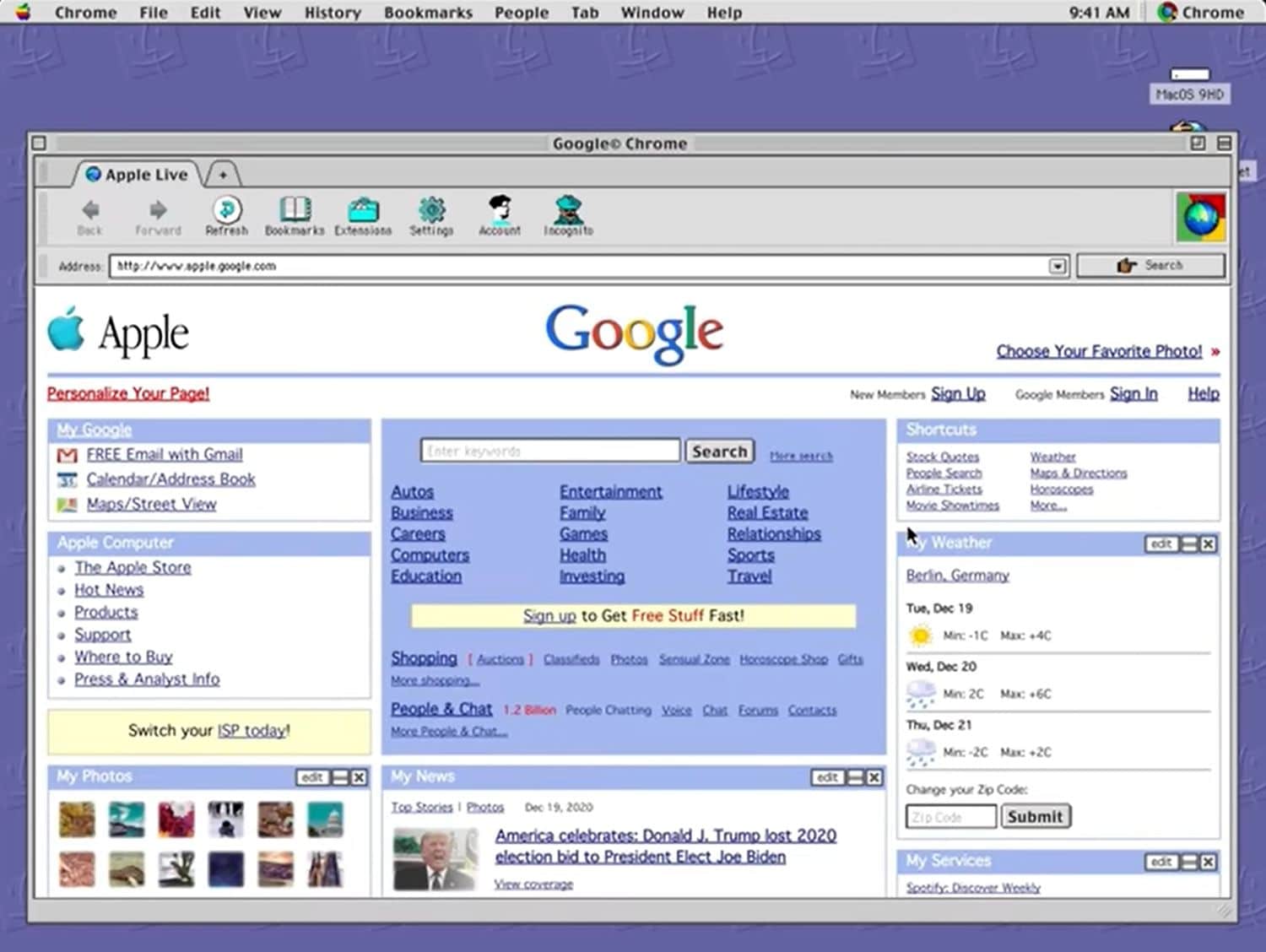Viewport: 1266px width, 952px height.
Task: Collapse the My Weather panel
Action: point(1189,544)
